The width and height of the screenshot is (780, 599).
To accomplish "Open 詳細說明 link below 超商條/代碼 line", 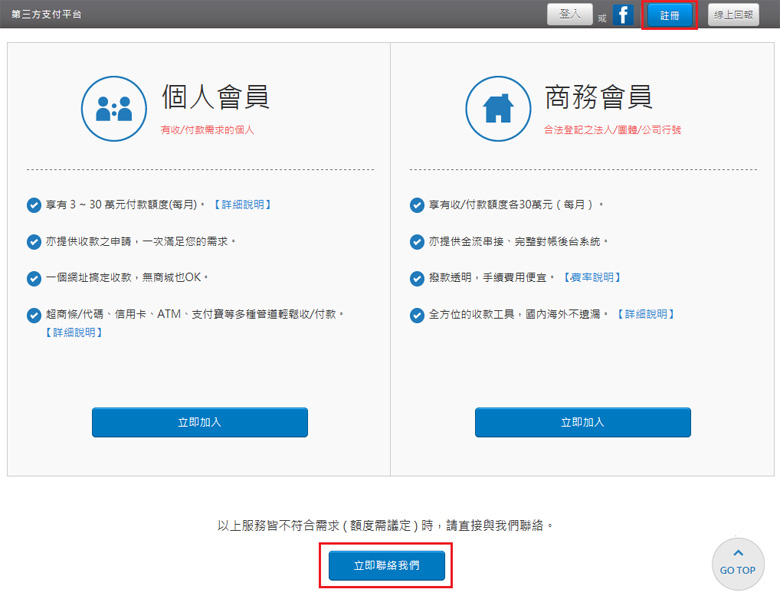I will tap(74, 332).
